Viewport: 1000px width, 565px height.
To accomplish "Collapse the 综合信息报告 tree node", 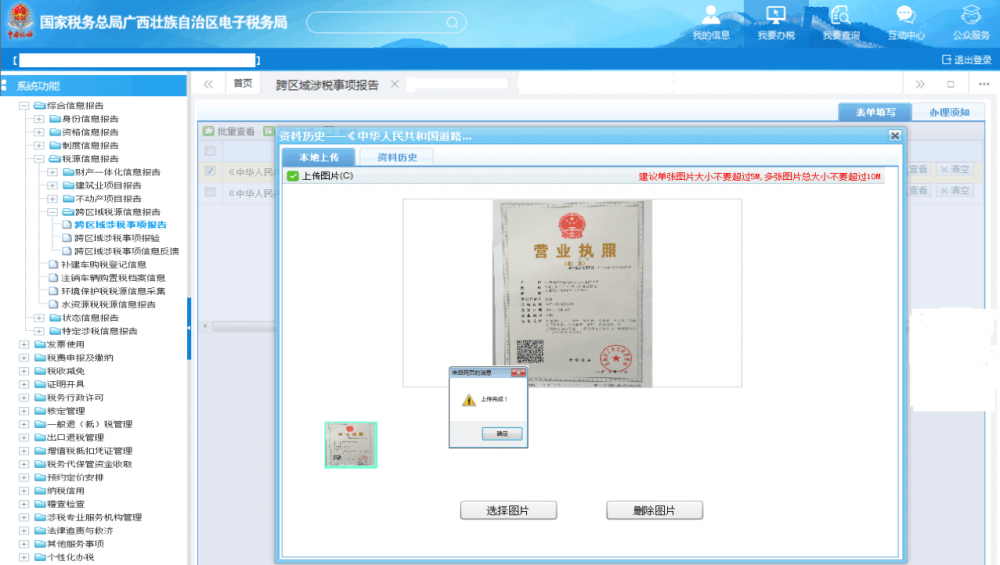I will (24, 105).
